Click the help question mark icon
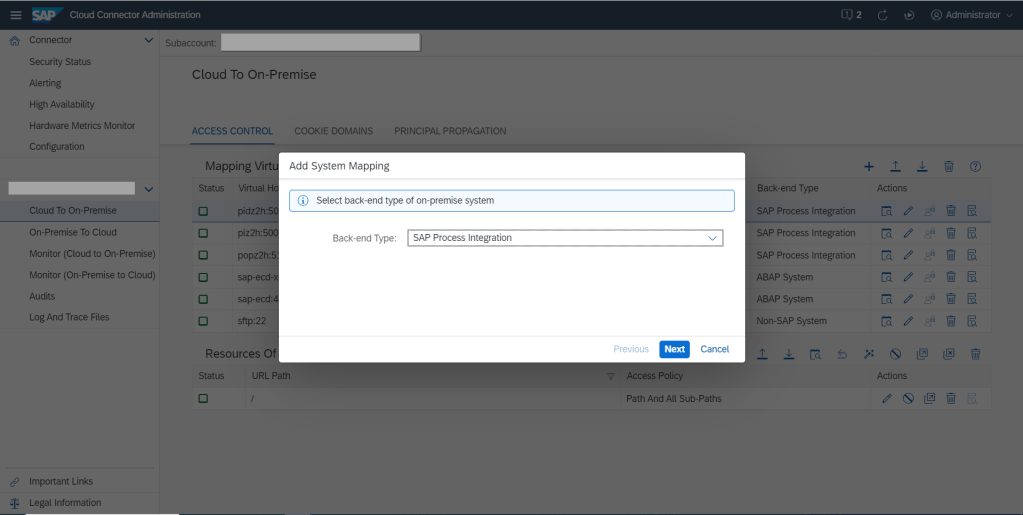The image size is (1023, 515). [975, 166]
